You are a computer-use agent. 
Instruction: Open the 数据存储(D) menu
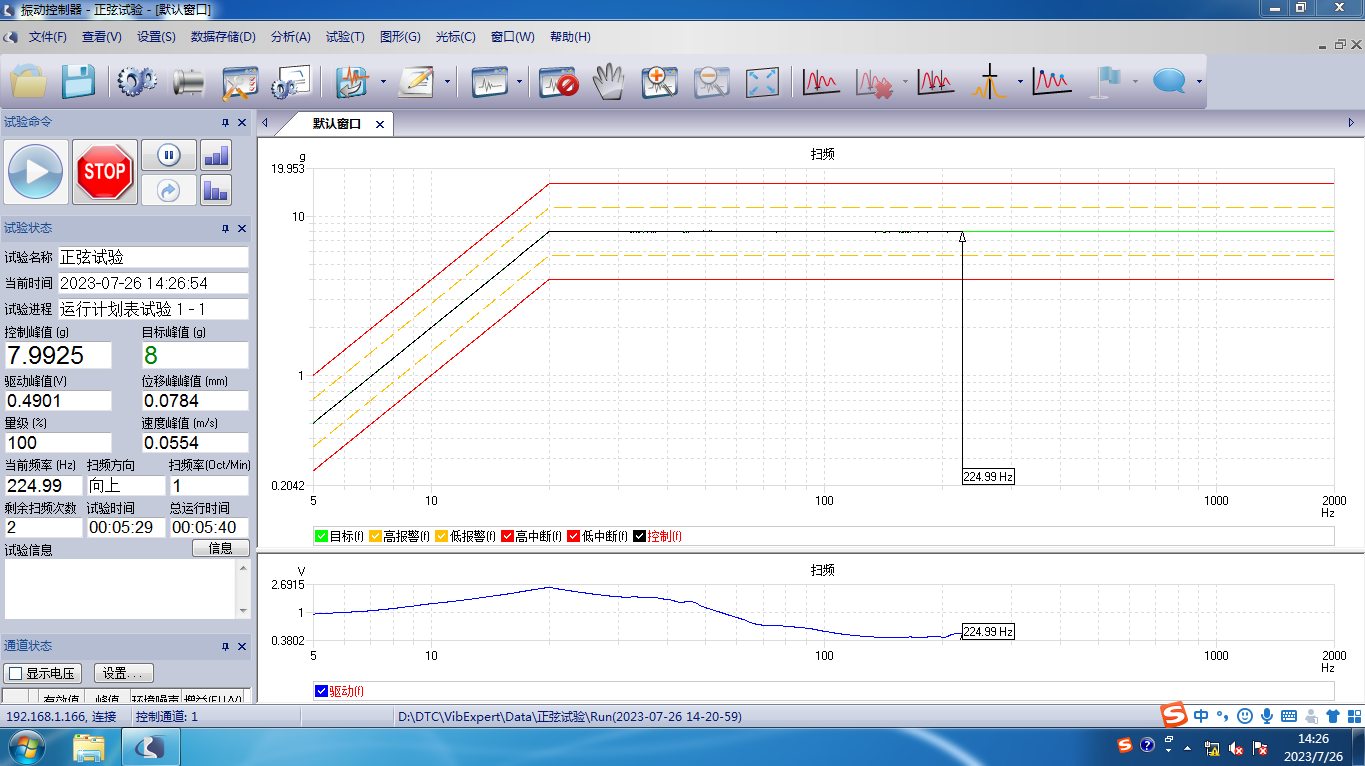[222, 37]
